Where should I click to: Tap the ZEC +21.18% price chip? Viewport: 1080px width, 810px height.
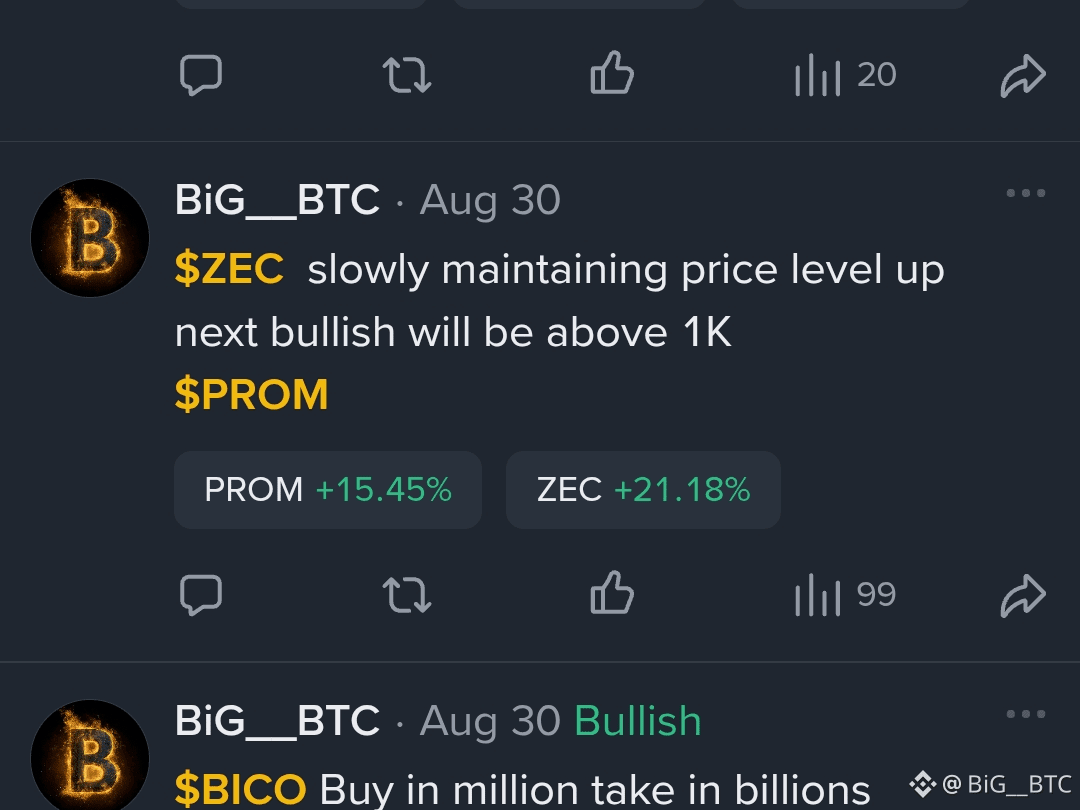coord(643,490)
